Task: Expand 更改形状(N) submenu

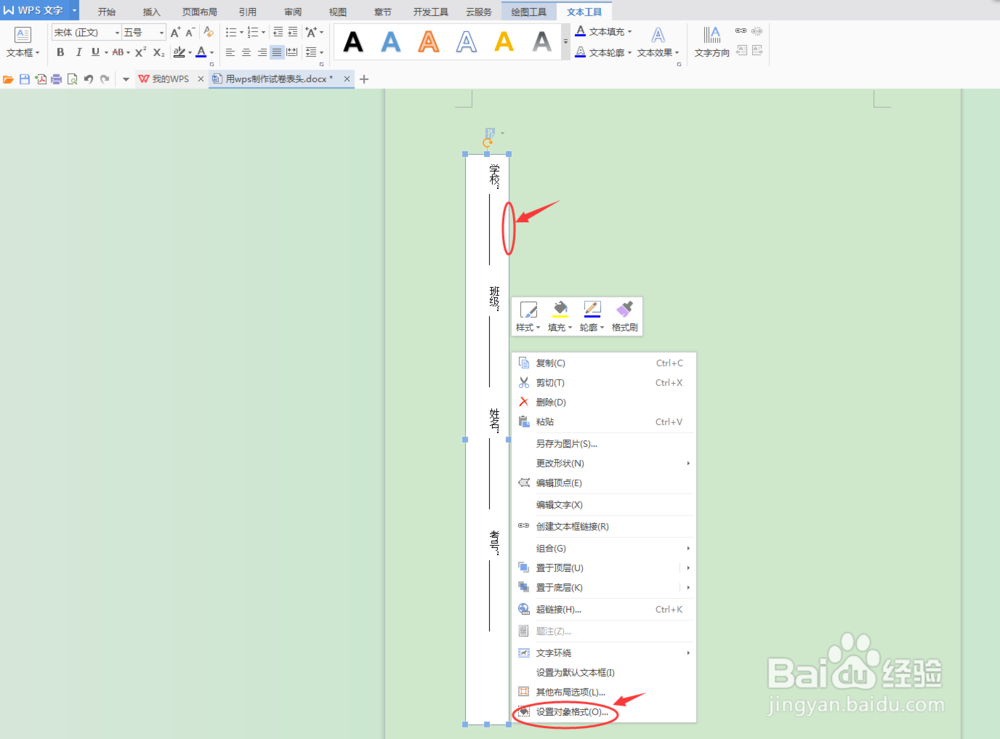Action: tap(603, 464)
